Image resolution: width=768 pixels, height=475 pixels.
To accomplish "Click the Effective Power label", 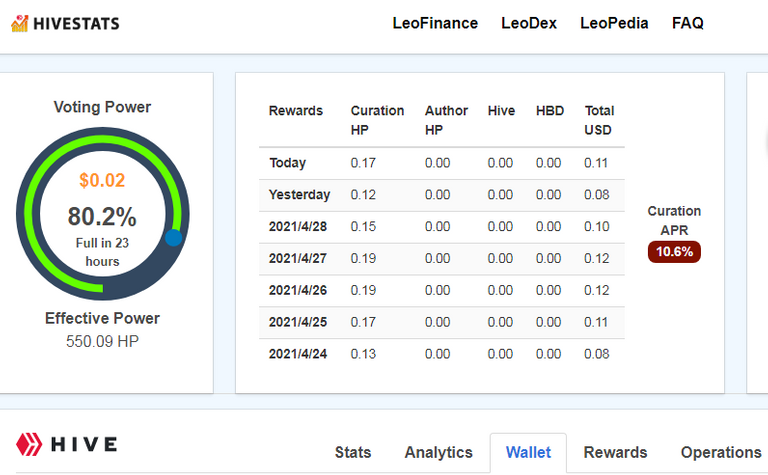I will click(x=102, y=318).
